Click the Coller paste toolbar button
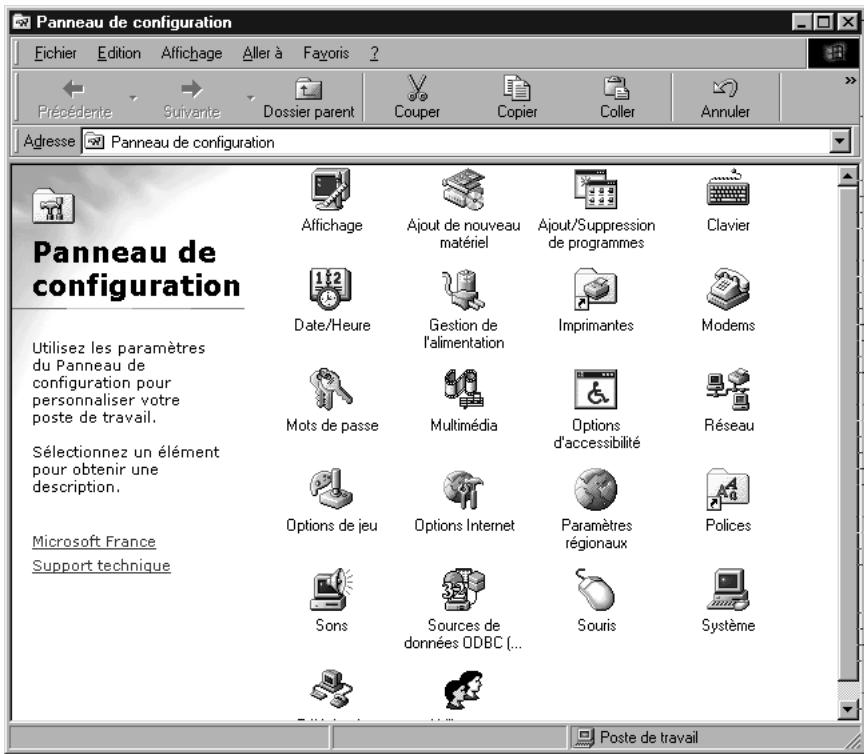Screen dimensions: 864x754 click(x=617, y=98)
